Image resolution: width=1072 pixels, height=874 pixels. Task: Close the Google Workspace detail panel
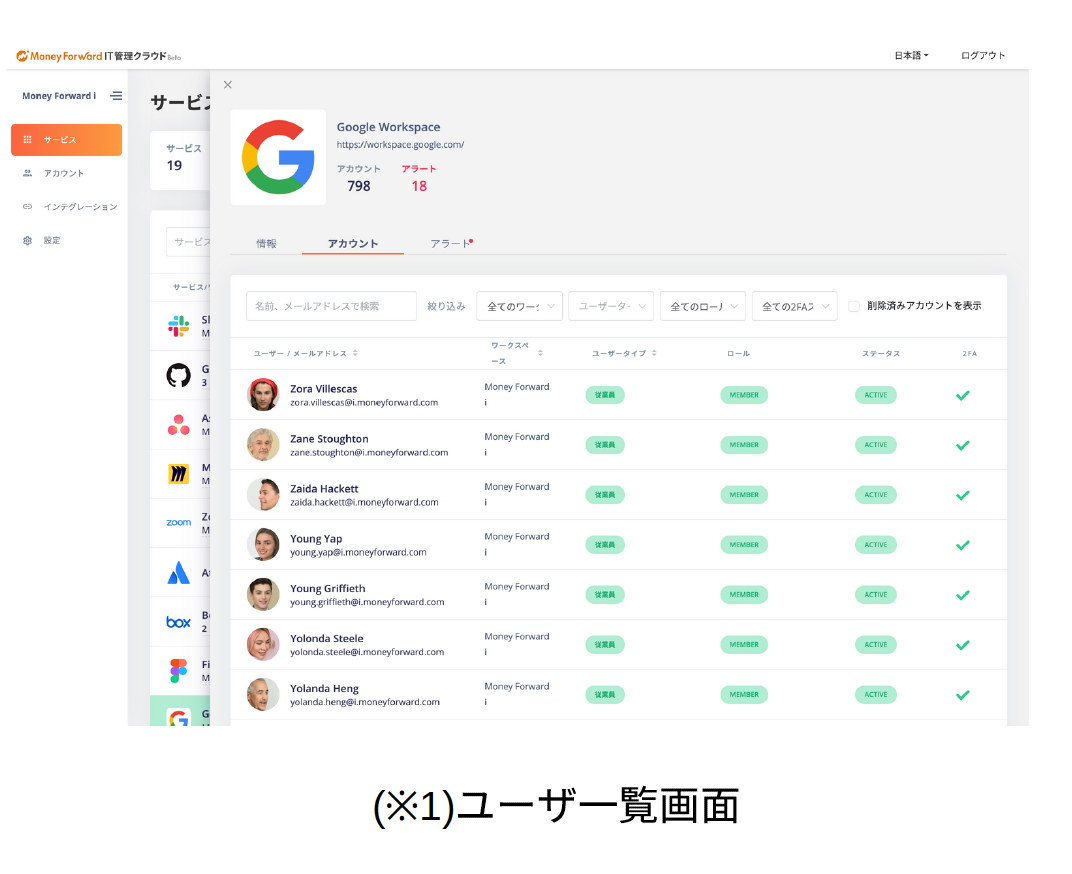[x=228, y=85]
